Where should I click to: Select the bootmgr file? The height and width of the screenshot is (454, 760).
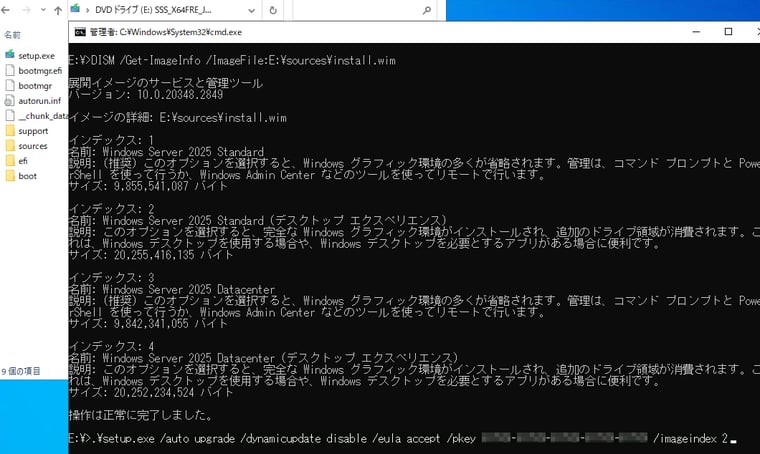tap(35, 86)
